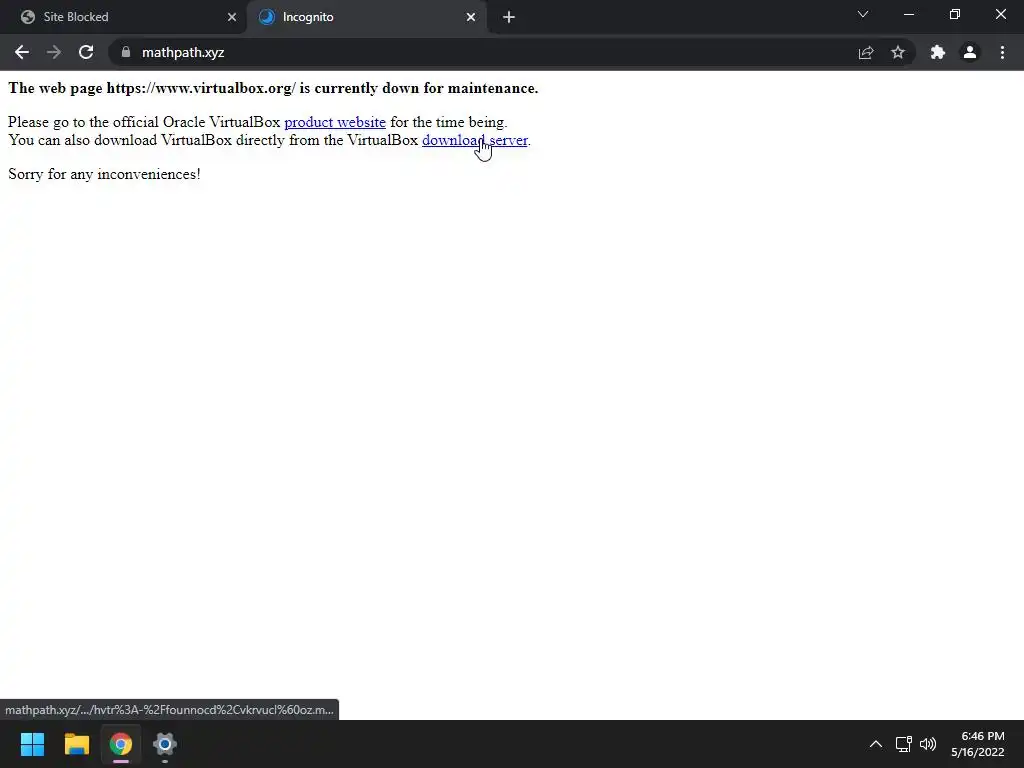Viewport: 1024px width, 768px height.
Task: Open network status tray icon
Action: click(904, 744)
